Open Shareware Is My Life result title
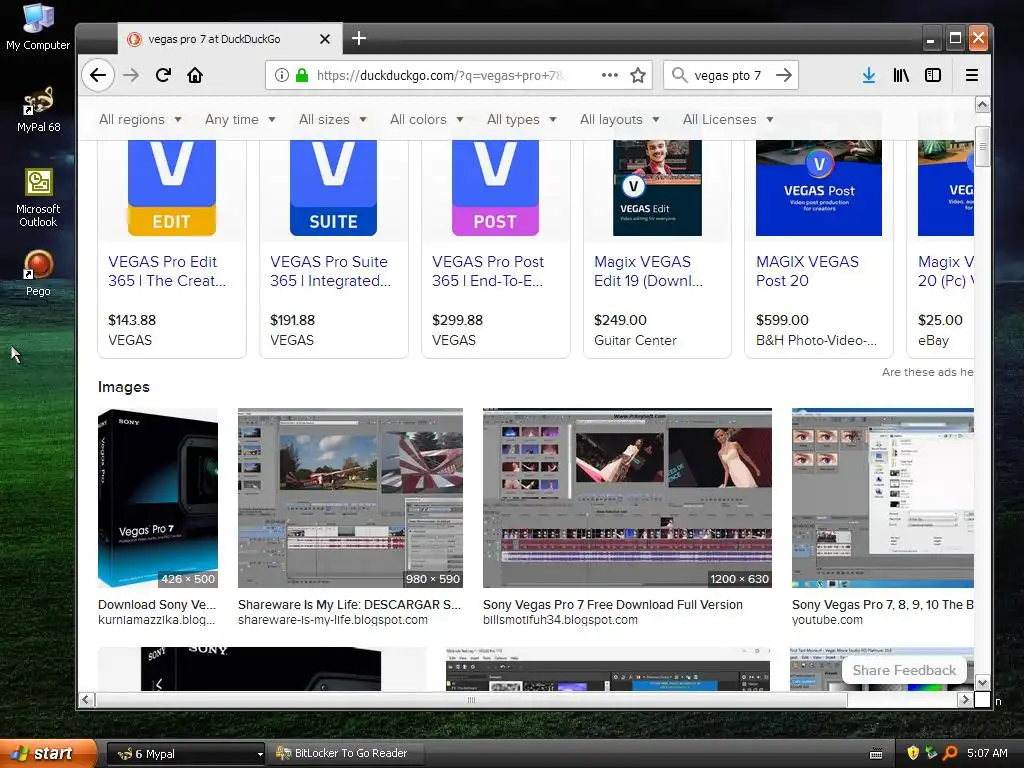 click(349, 605)
